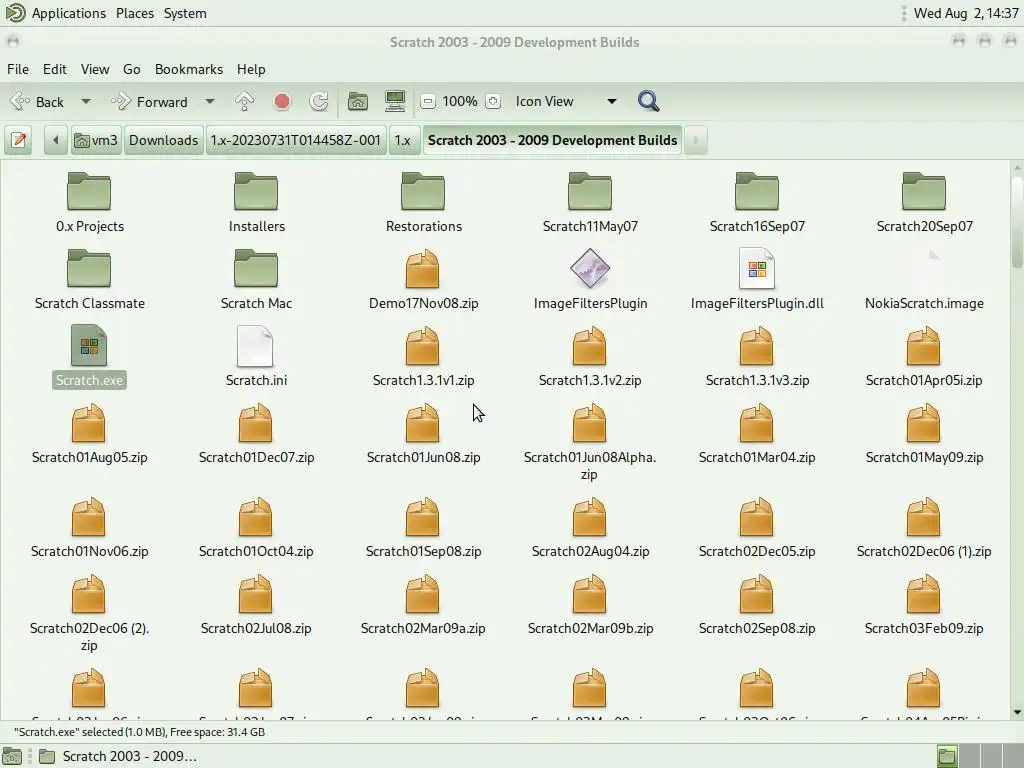Open the Edit menu
The width and height of the screenshot is (1024, 768).
pos(55,69)
